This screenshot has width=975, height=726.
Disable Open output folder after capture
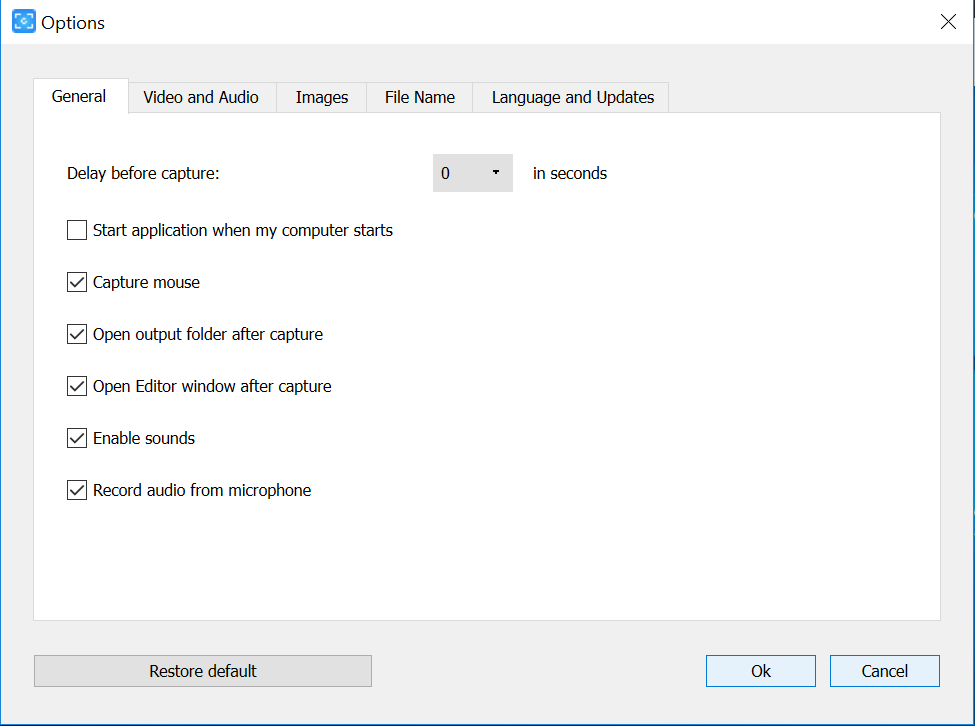pos(77,335)
